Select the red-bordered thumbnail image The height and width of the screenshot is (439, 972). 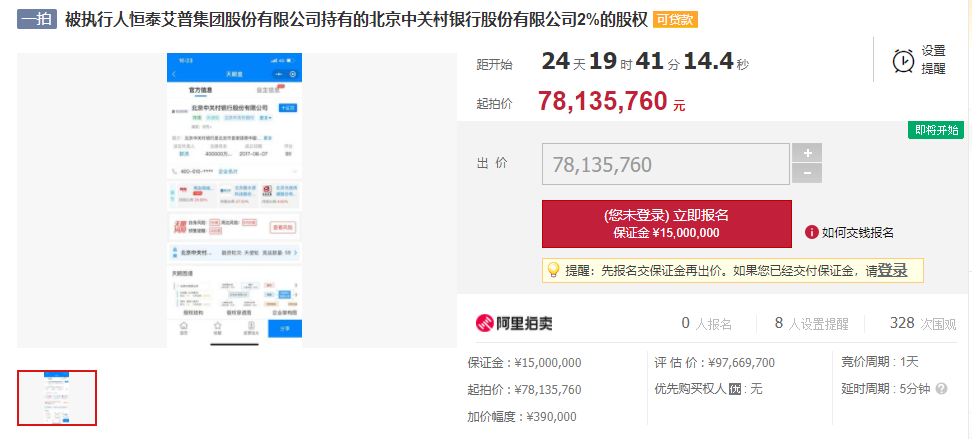(57, 398)
